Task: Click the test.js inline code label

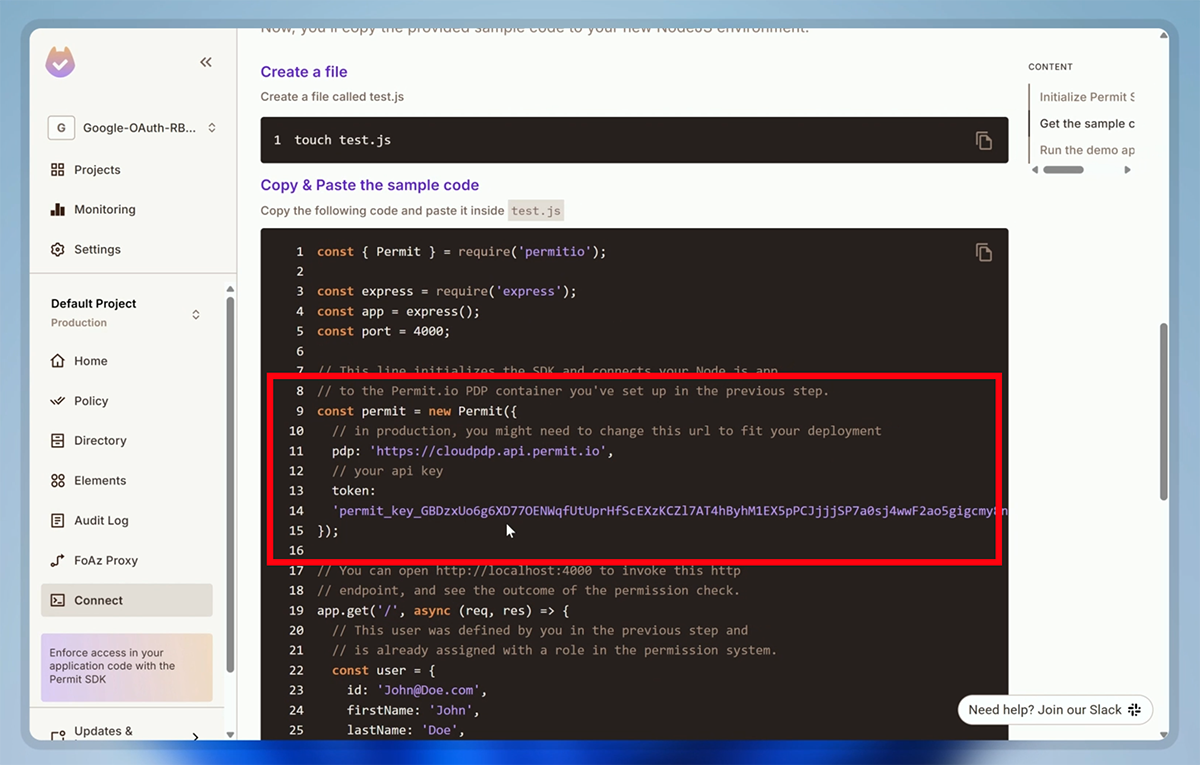Action: coord(536,211)
